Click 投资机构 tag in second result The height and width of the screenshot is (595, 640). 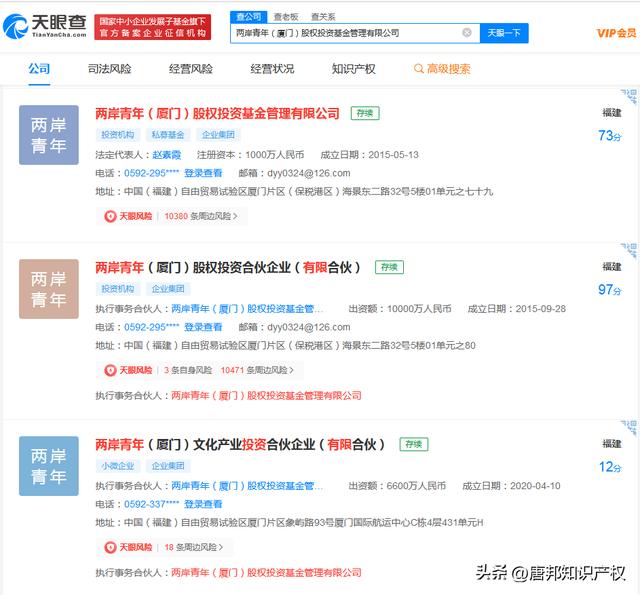[118, 289]
